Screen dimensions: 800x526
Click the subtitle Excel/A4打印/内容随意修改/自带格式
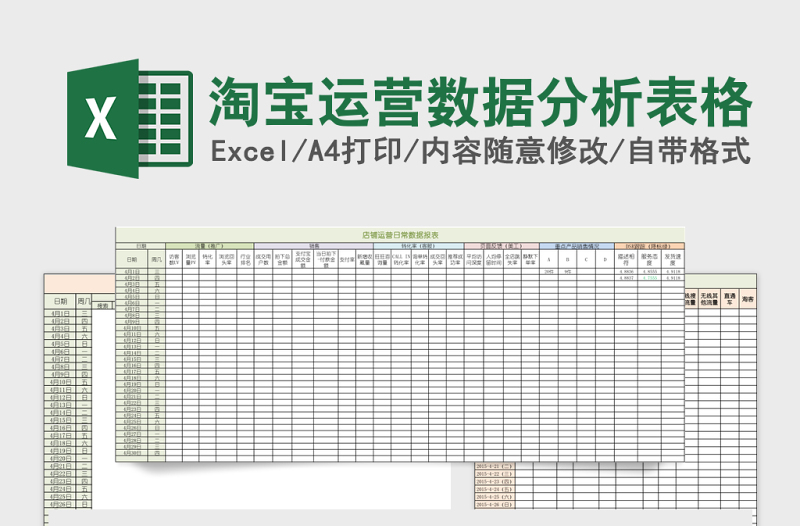pyautogui.click(x=480, y=152)
